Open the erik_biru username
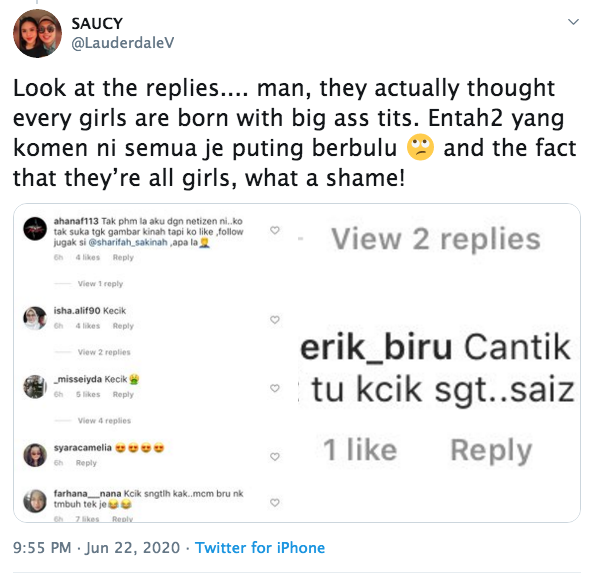Screen dimensions: 596x576 376,347
